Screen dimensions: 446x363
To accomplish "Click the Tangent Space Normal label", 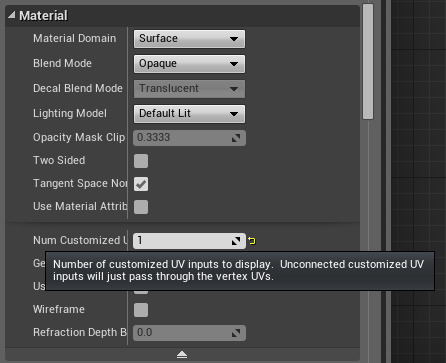I will tap(80, 183).
